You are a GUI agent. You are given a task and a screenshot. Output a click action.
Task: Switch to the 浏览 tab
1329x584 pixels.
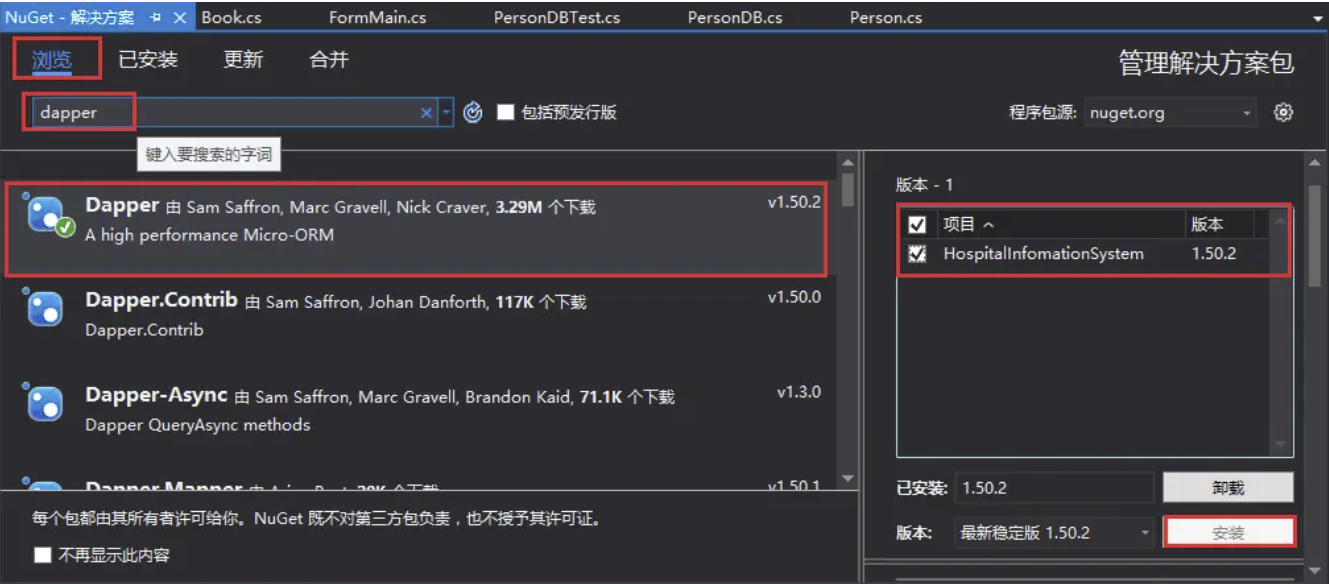(x=51, y=59)
